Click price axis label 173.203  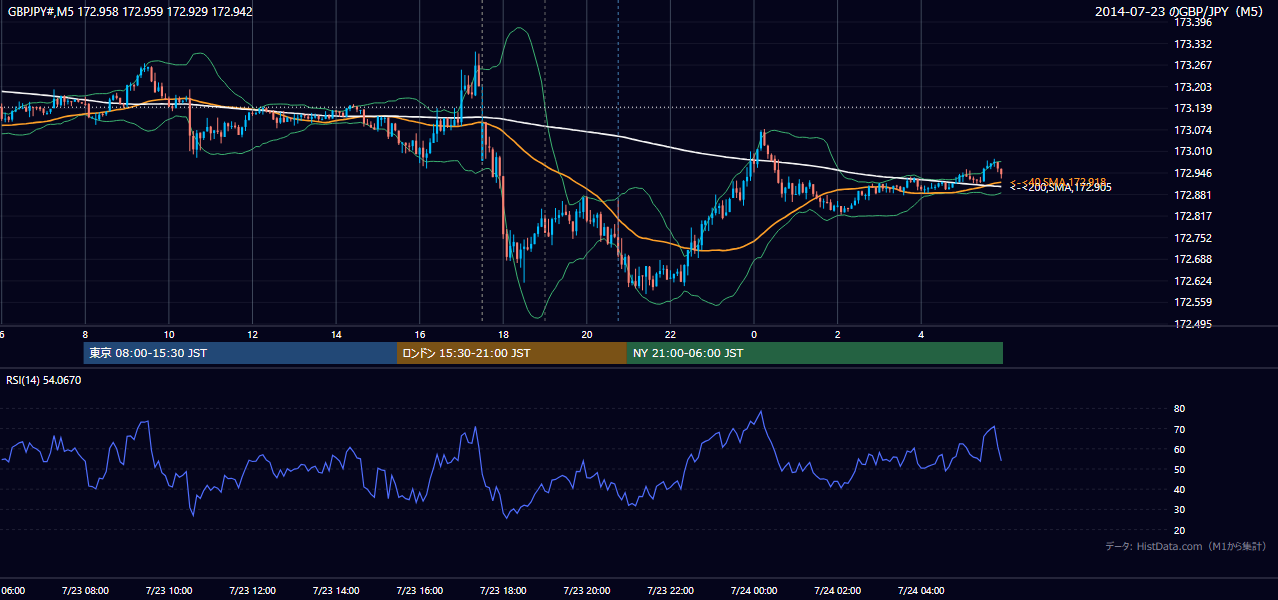pyautogui.click(x=1192, y=87)
